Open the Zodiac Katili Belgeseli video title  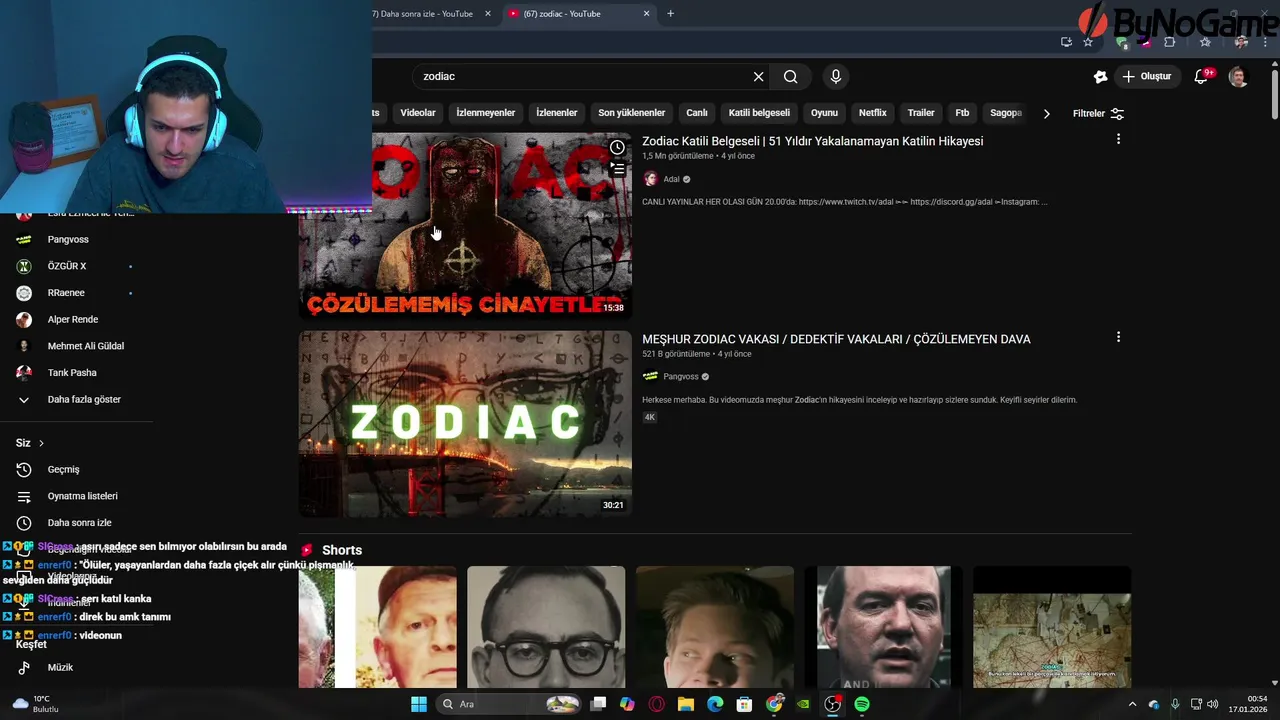click(812, 141)
